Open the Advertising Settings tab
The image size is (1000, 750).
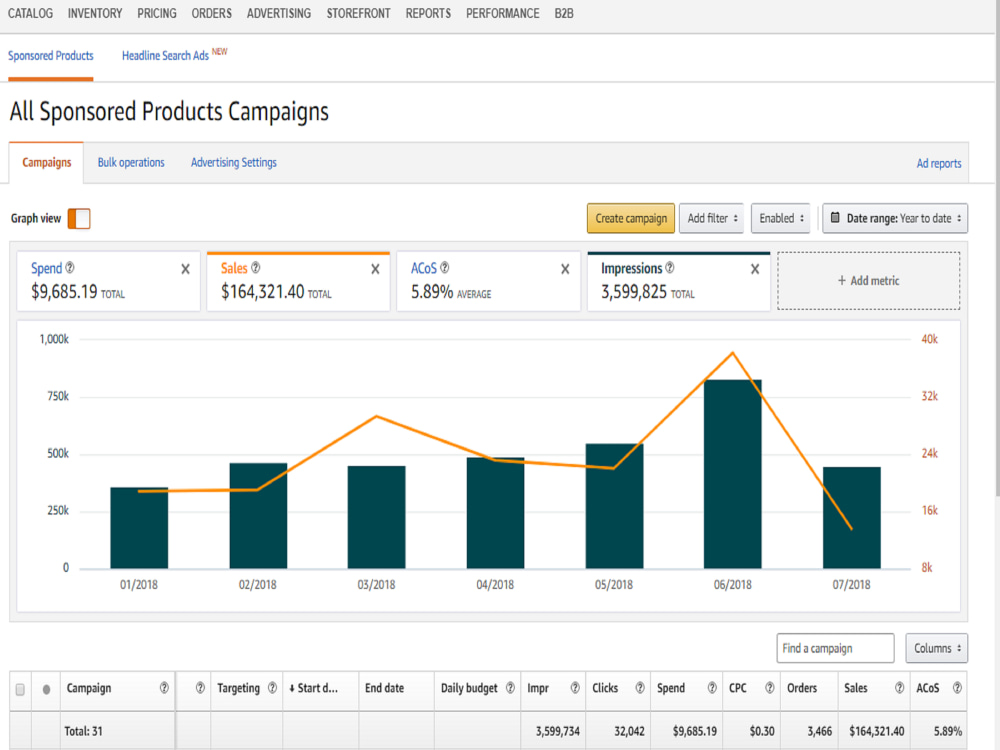point(233,162)
